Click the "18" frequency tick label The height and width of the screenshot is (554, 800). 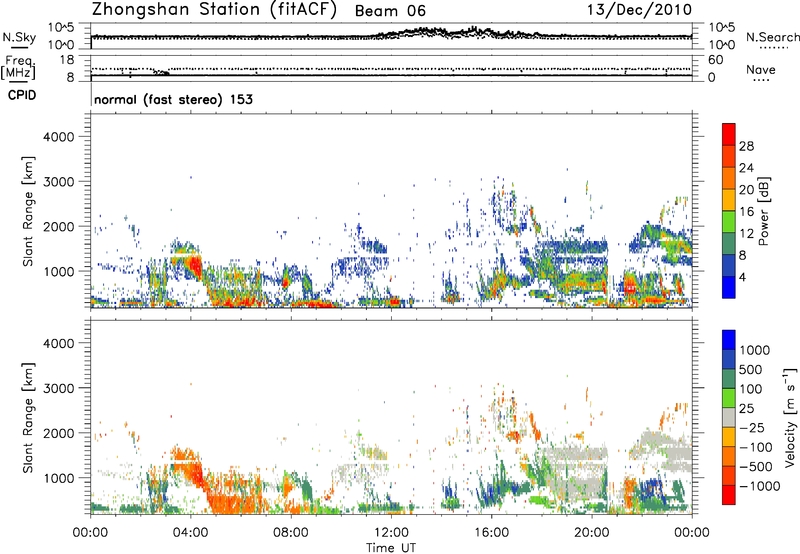tap(67, 60)
